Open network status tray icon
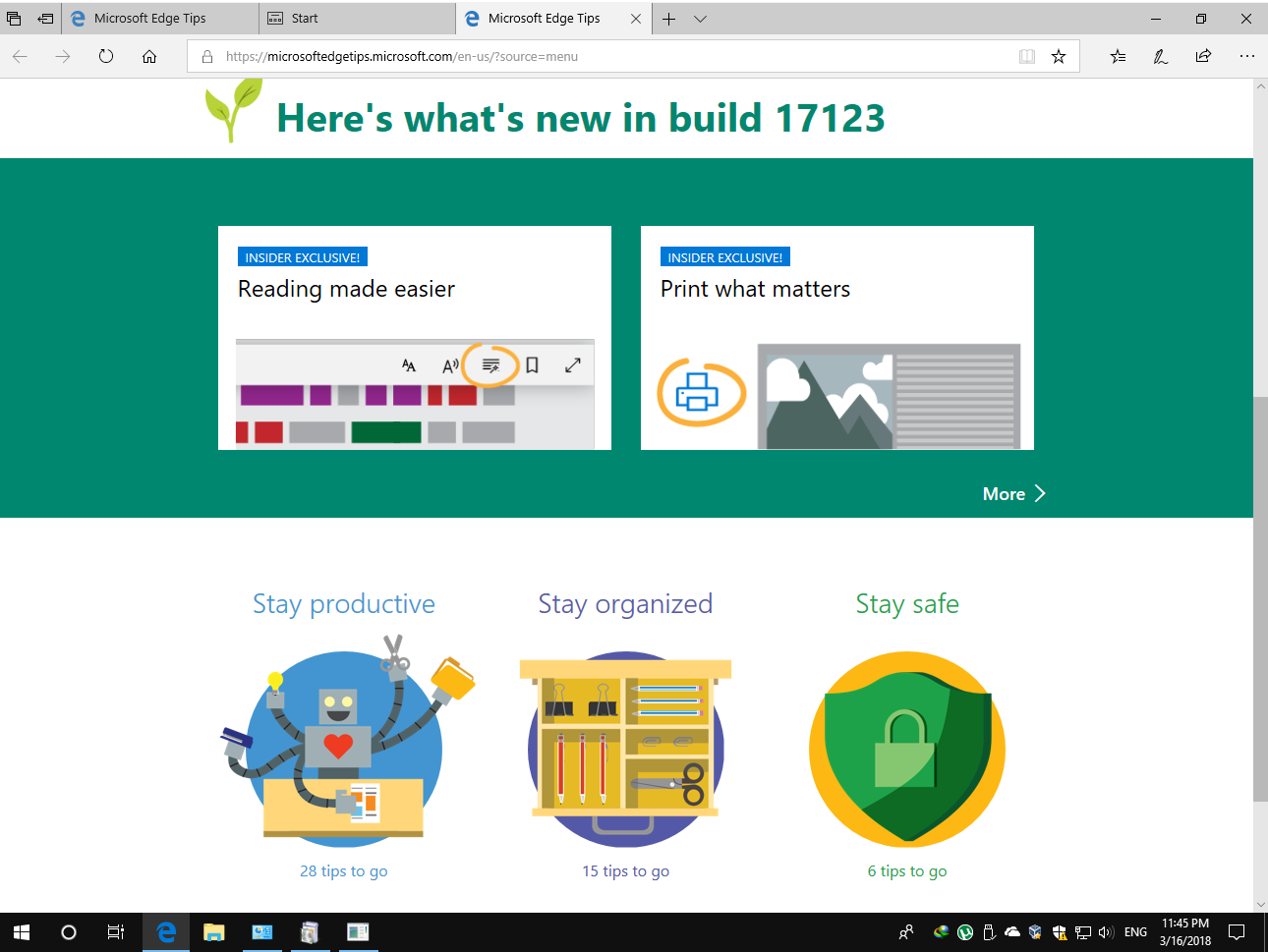Viewport: 1268px width, 952px height. point(1083,932)
